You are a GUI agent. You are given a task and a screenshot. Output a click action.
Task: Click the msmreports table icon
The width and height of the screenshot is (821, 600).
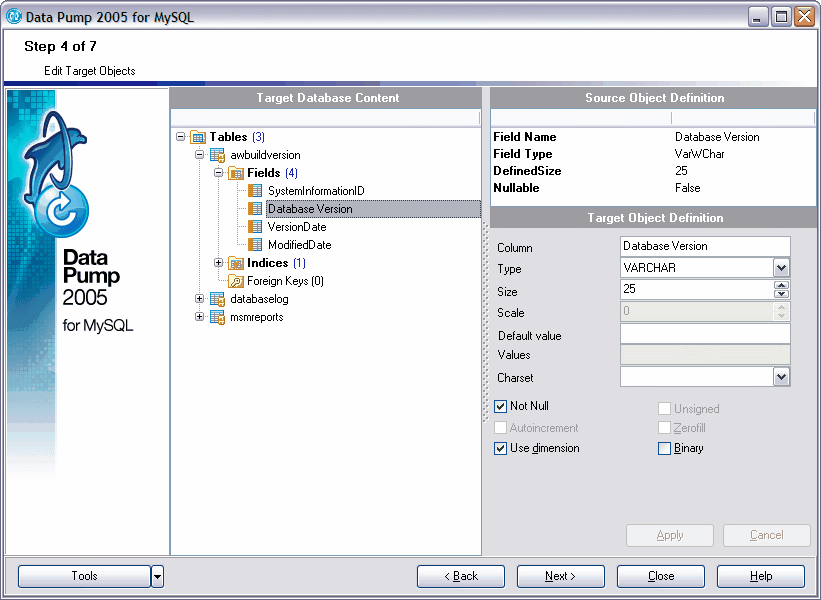(217, 317)
